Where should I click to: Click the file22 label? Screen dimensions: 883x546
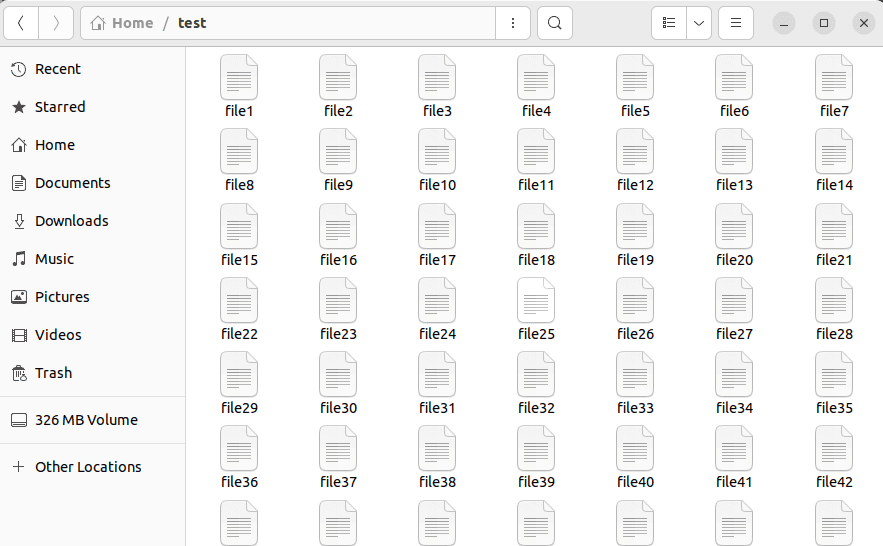[239, 334]
